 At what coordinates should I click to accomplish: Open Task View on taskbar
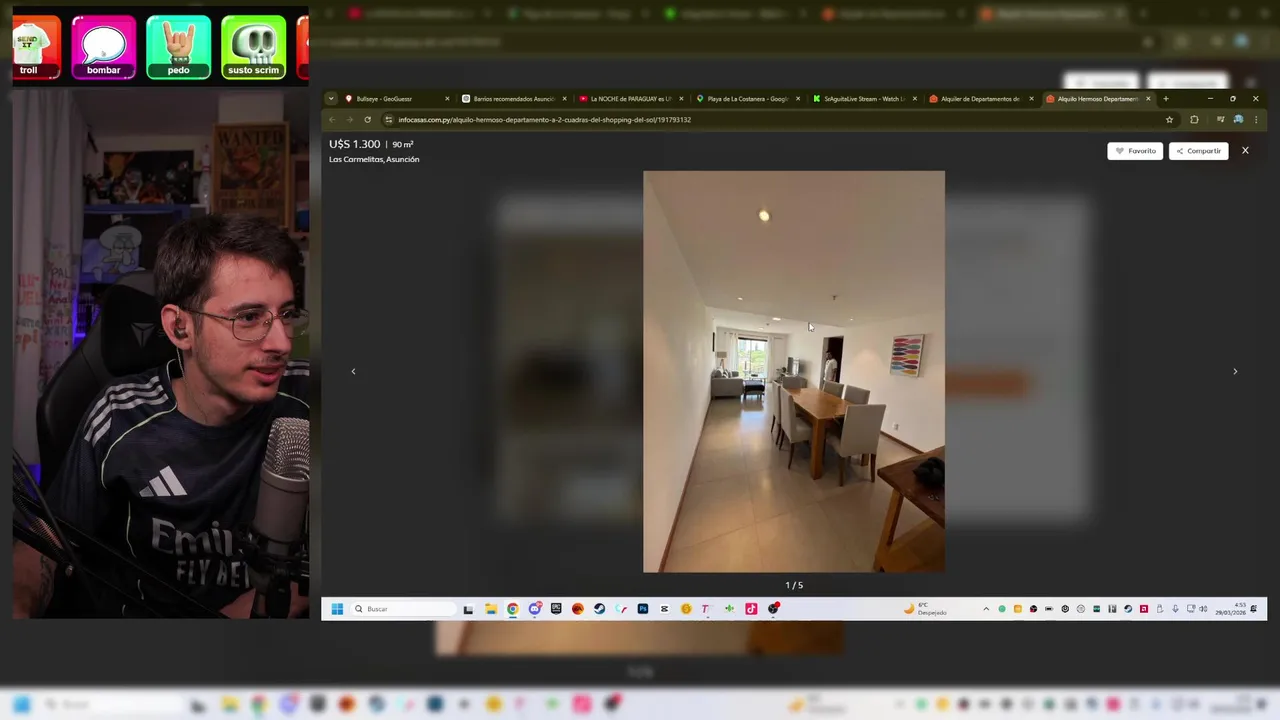tap(468, 609)
